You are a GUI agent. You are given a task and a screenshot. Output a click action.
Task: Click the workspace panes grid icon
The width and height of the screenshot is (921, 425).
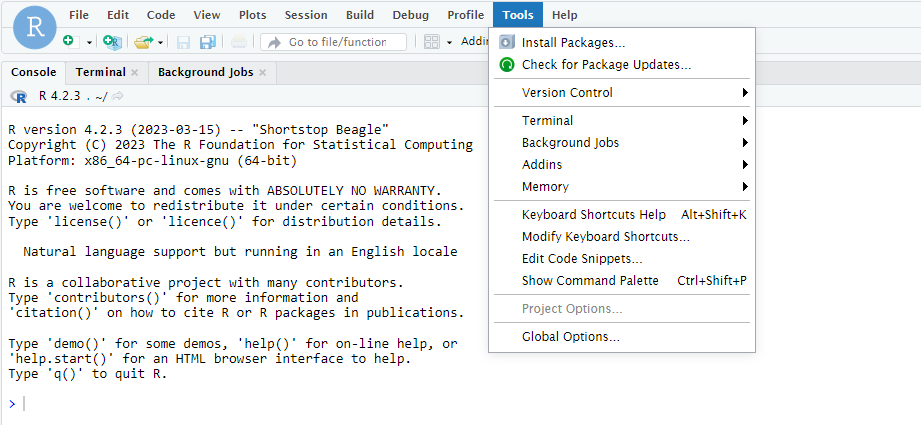[x=432, y=42]
